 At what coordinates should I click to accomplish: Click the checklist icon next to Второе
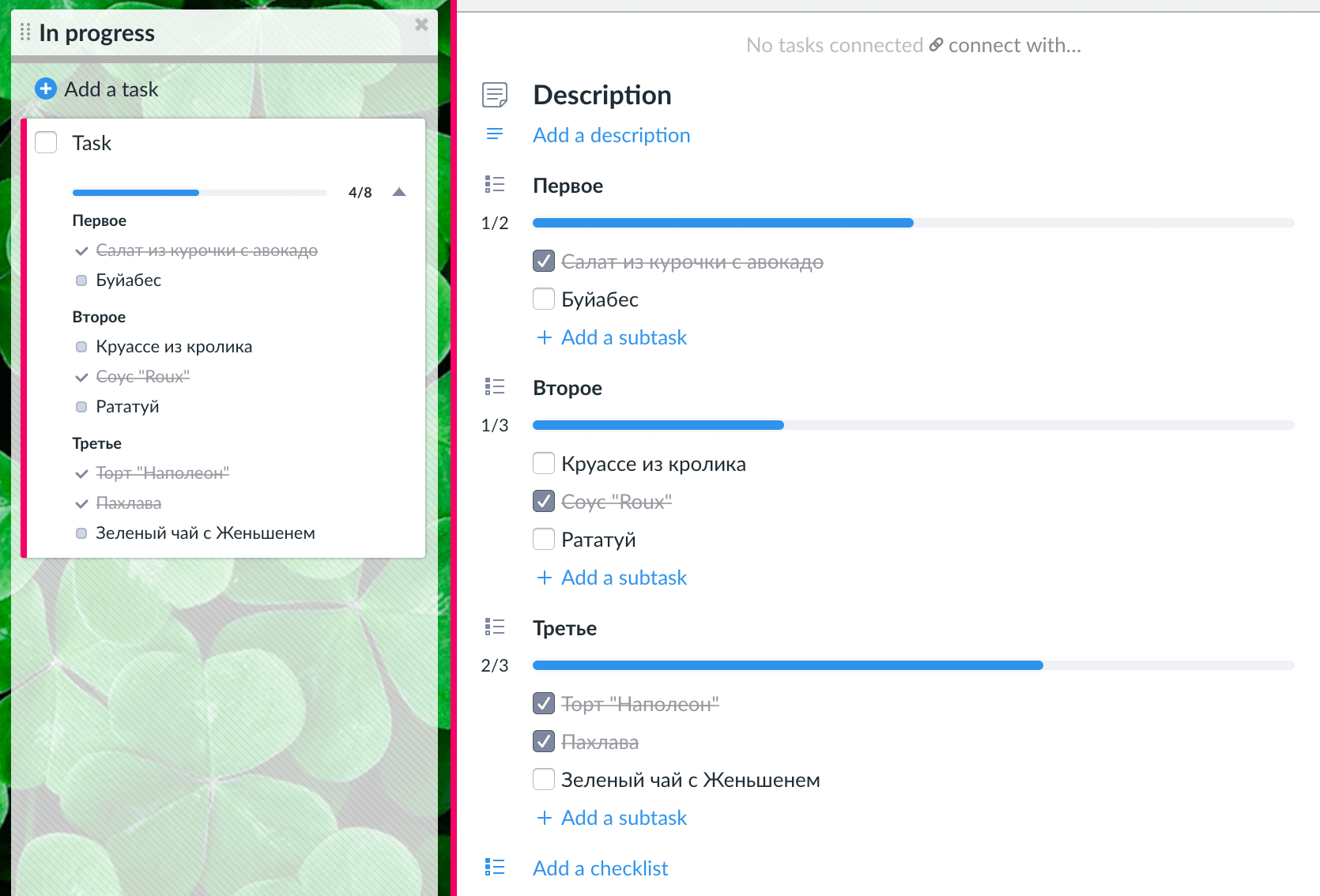(495, 387)
